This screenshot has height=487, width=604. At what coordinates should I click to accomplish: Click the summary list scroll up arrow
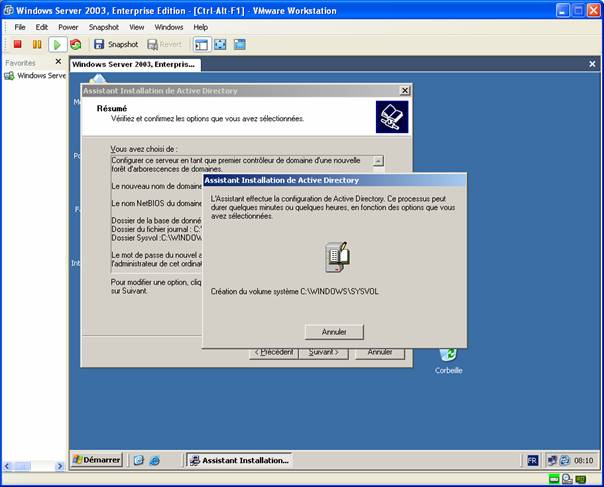(379, 161)
